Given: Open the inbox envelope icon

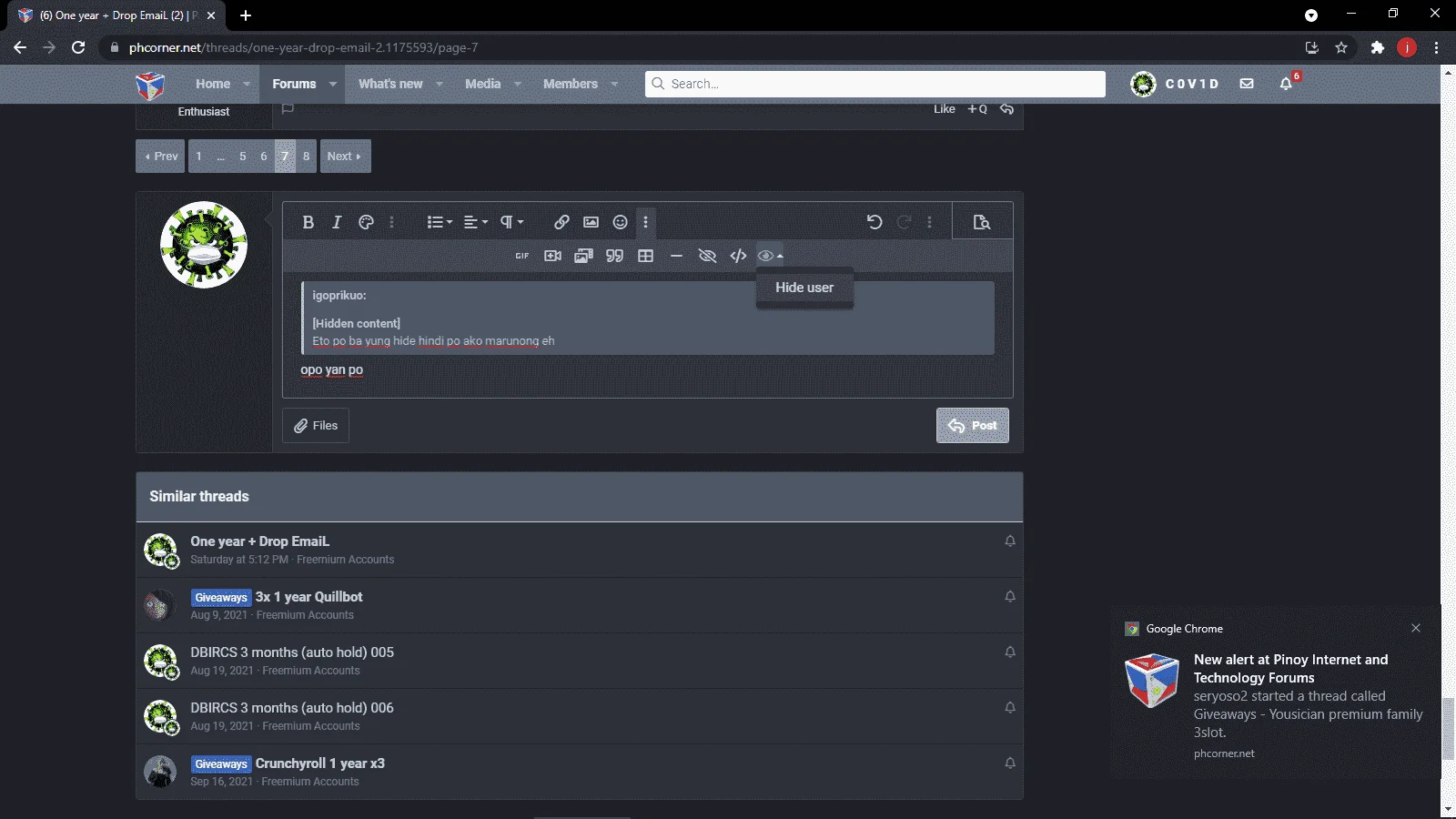Looking at the screenshot, I should pos(1247,84).
